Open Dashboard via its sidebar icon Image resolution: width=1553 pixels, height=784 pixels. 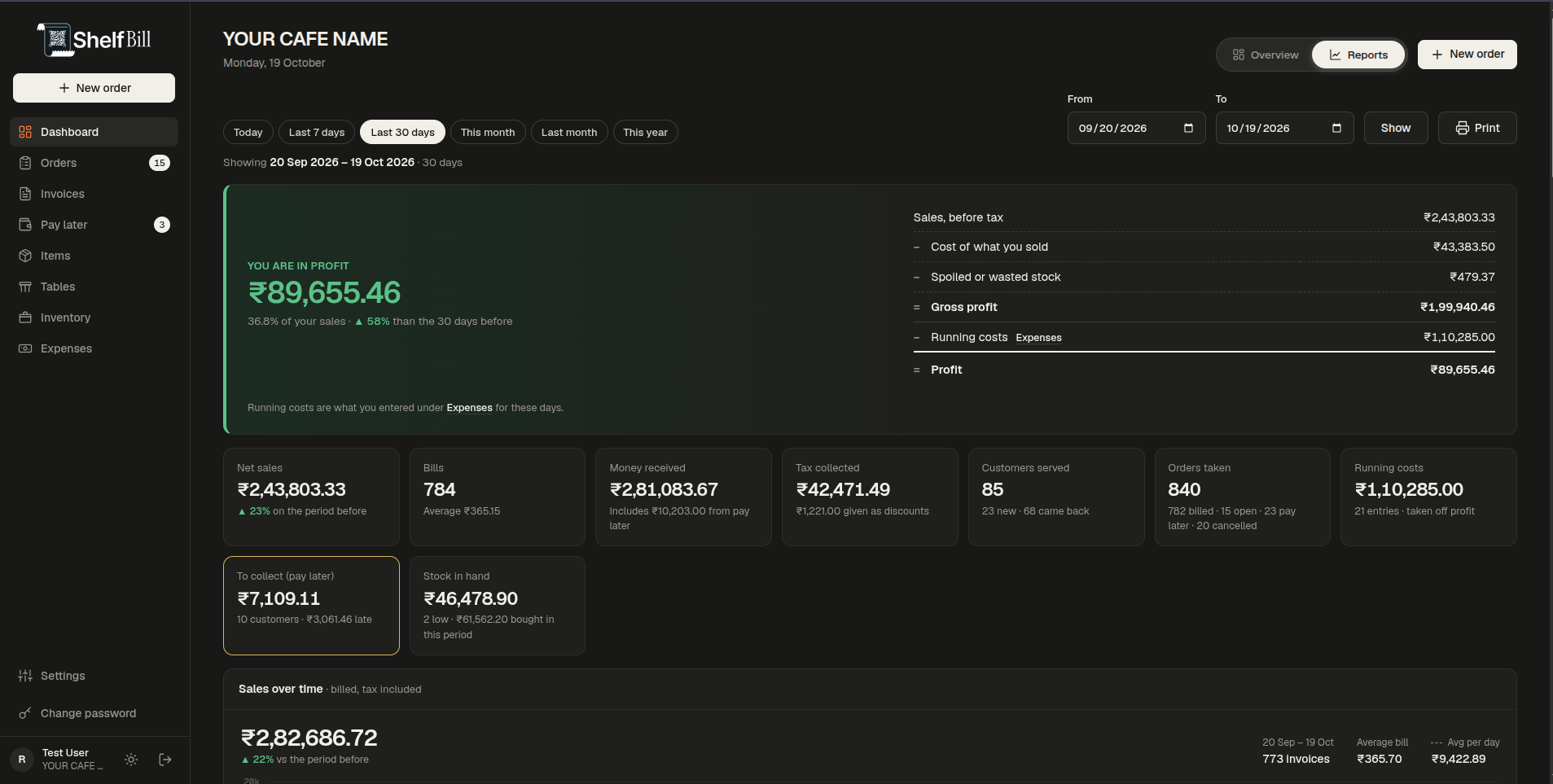(x=25, y=132)
